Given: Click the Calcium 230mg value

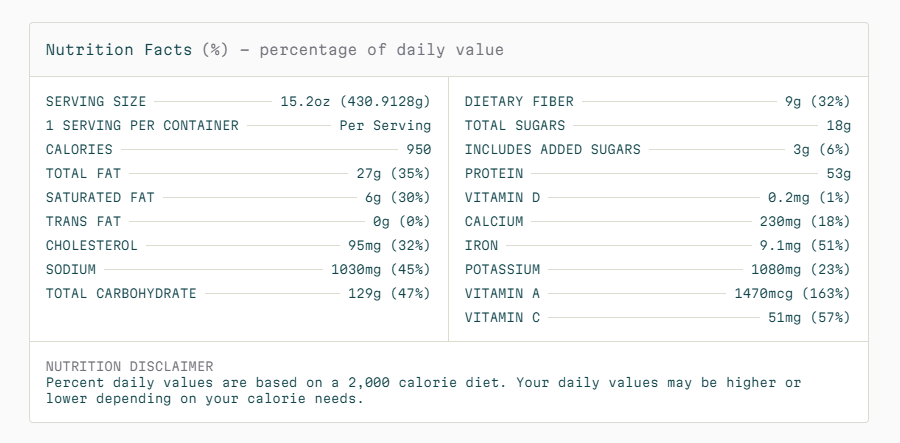Looking at the screenshot, I should pyautogui.click(x=805, y=222).
